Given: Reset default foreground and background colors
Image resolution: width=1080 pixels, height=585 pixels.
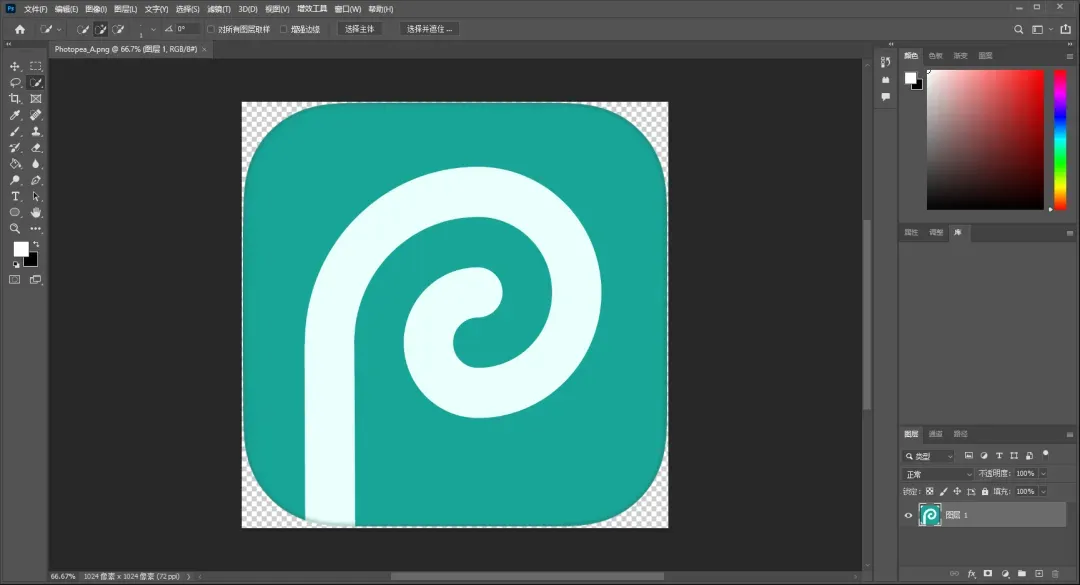Looking at the screenshot, I should pyautogui.click(x=16, y=264).
